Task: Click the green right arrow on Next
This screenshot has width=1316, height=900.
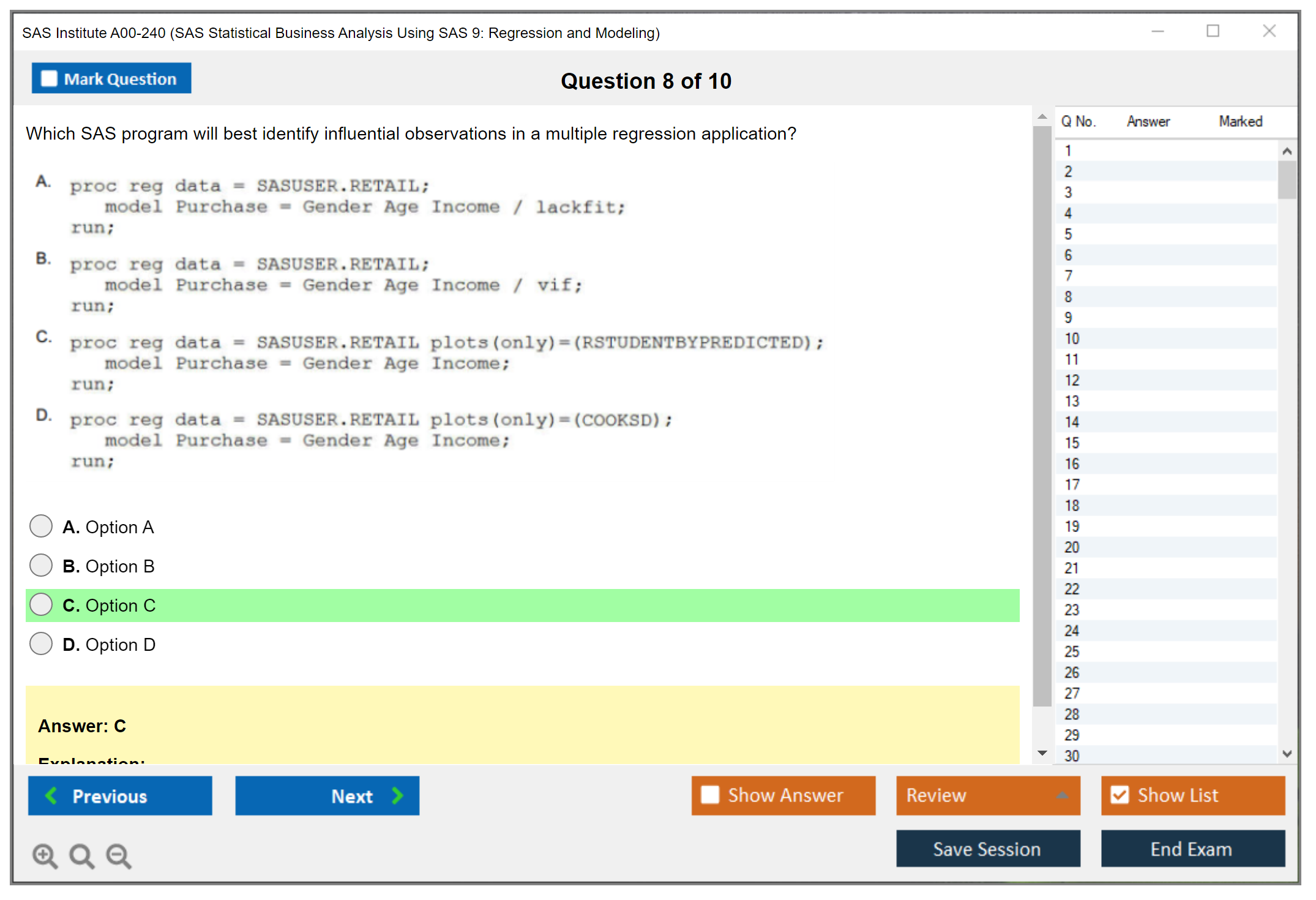Action: pos(398,796)
